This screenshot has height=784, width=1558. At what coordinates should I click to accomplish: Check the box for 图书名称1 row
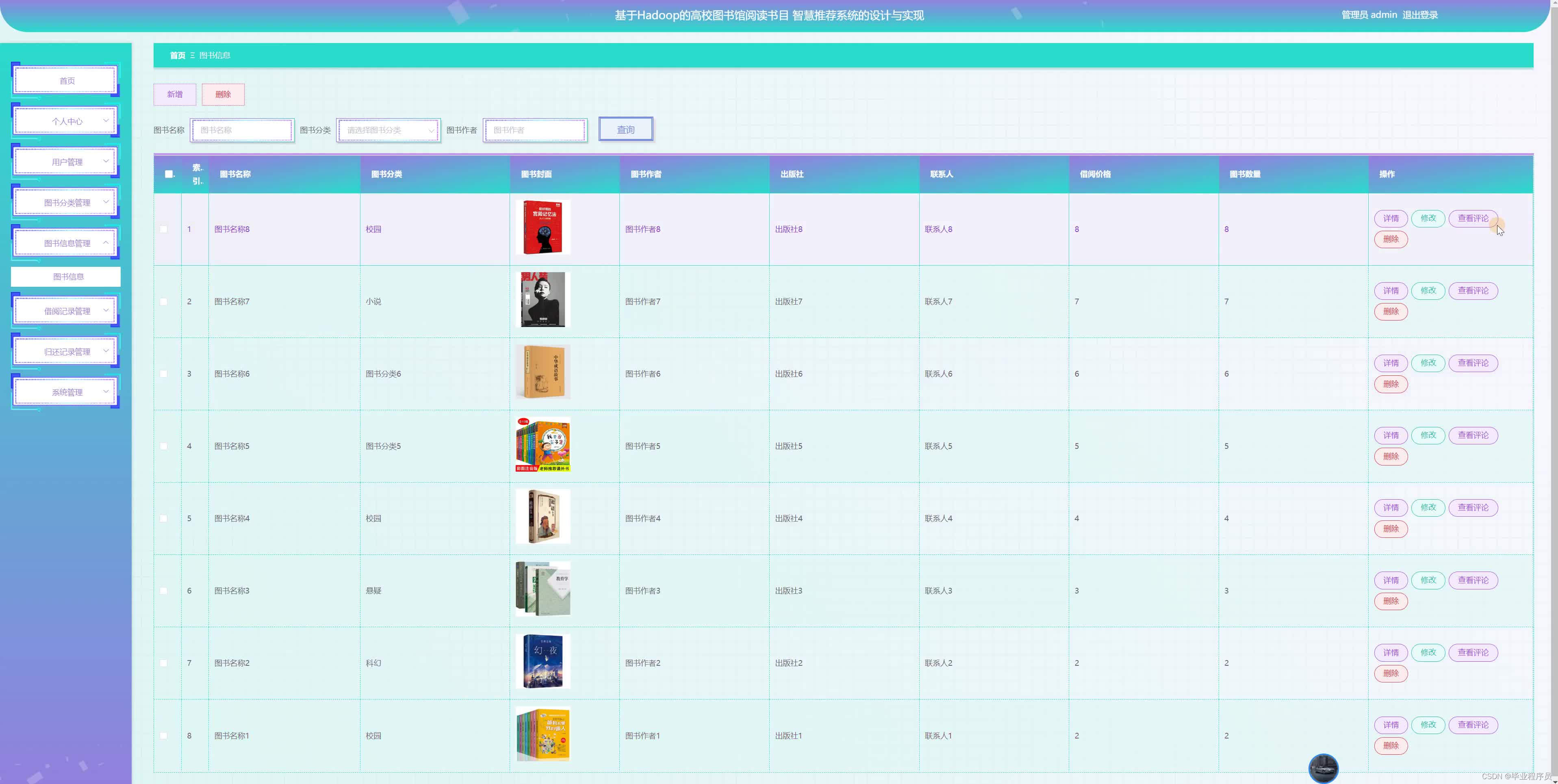pos(163,736)
